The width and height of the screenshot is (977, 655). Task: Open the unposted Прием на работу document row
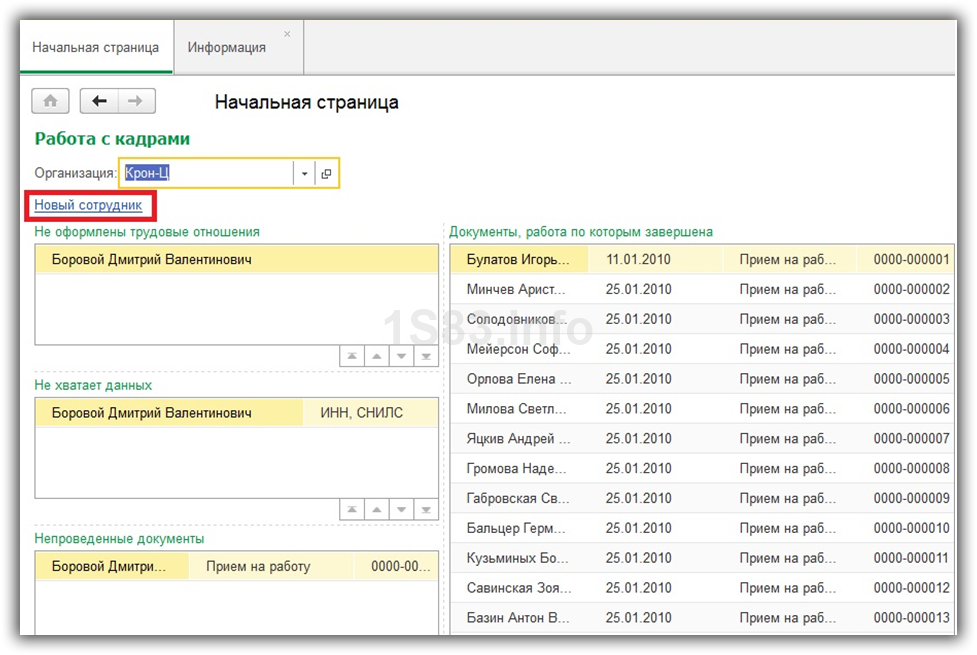[x=258, y=567]
